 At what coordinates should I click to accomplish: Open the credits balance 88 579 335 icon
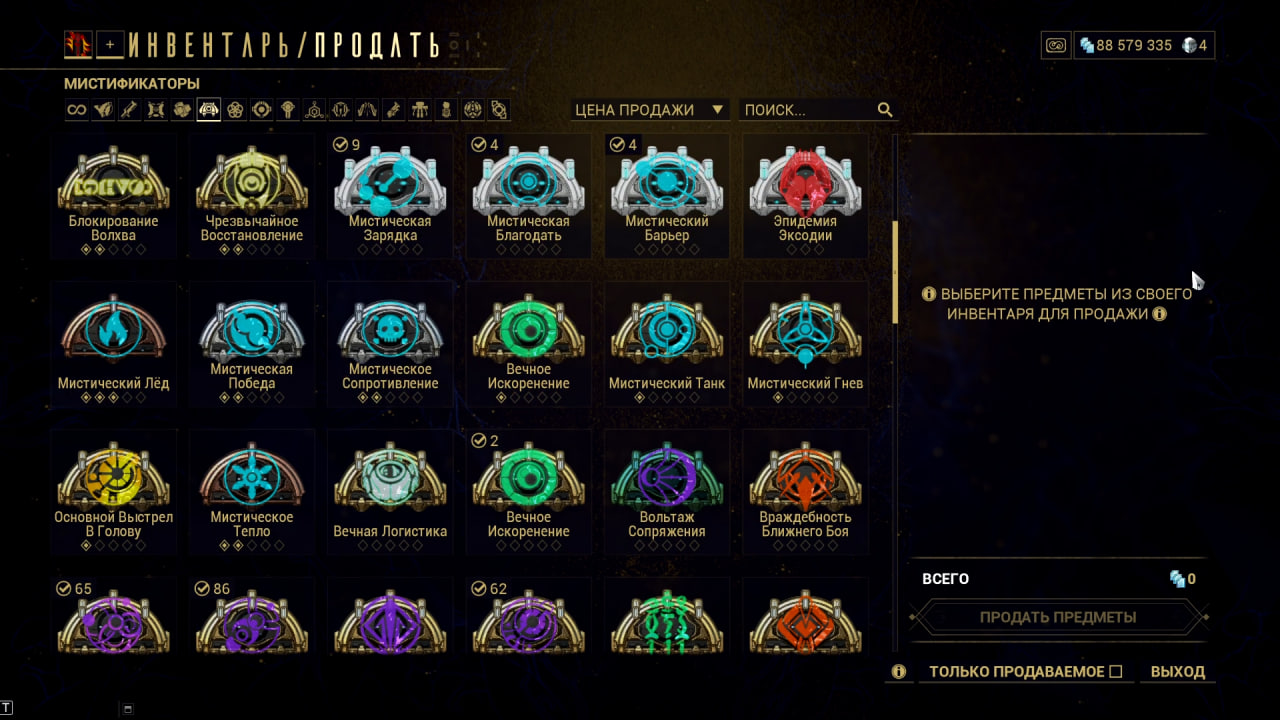pyautogui.click(x=1087, y=45)
